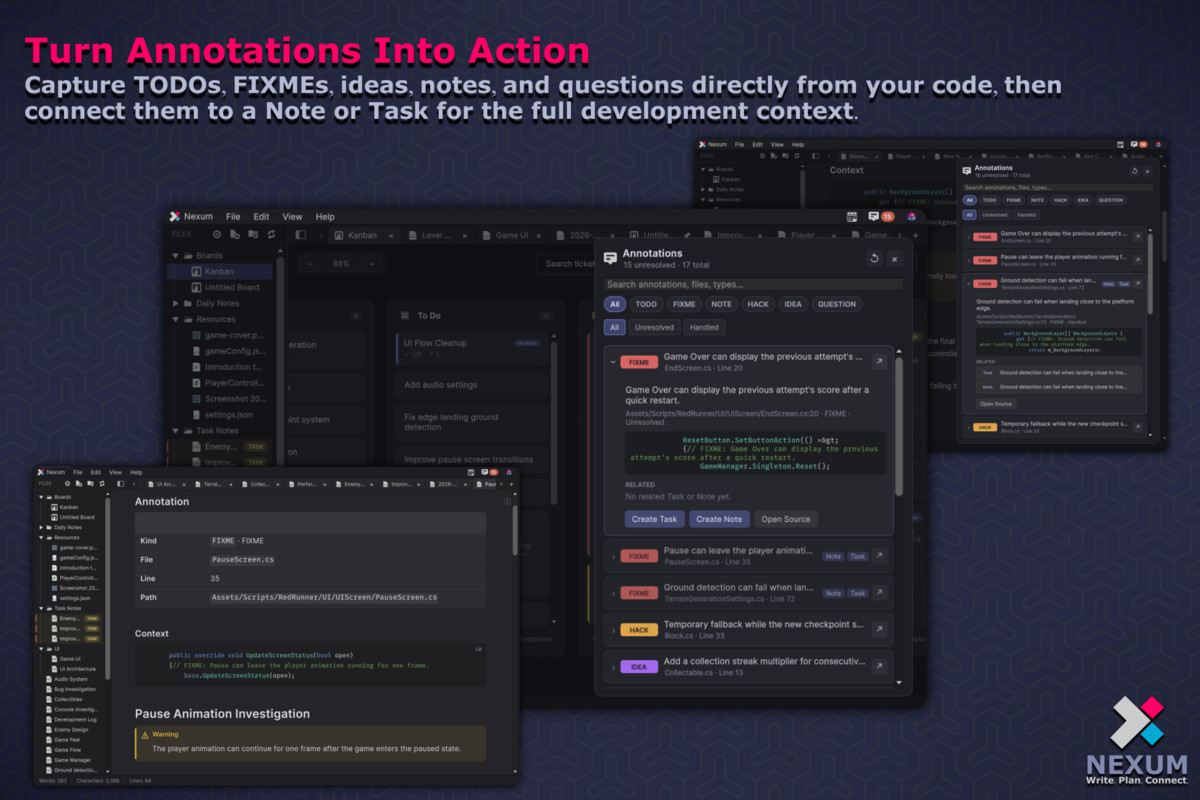
Task: Expand the PauseScreen.cs FIXME annotation row
Action: tap(612, 556)
